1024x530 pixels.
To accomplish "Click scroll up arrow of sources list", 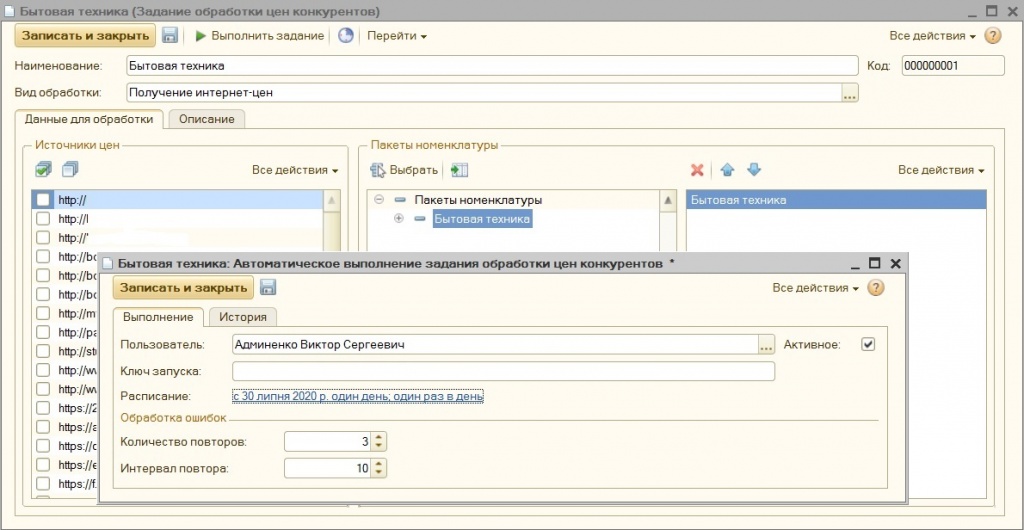I will point(332,200).
